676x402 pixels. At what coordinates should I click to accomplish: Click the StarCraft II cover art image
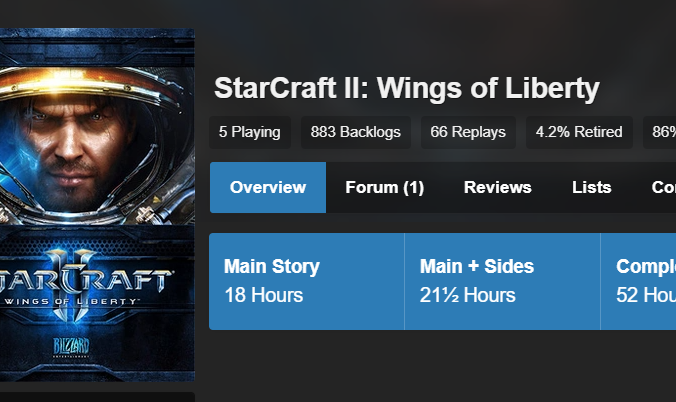point(97,205)
